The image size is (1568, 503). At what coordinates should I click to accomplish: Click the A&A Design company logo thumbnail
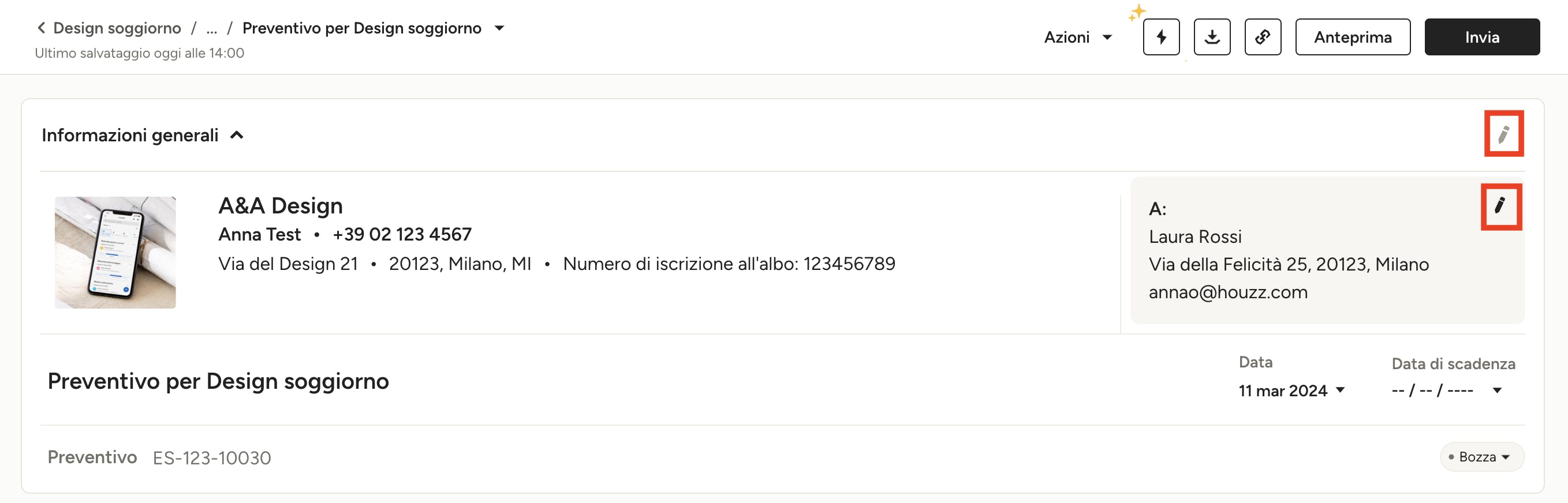point(115,253)
